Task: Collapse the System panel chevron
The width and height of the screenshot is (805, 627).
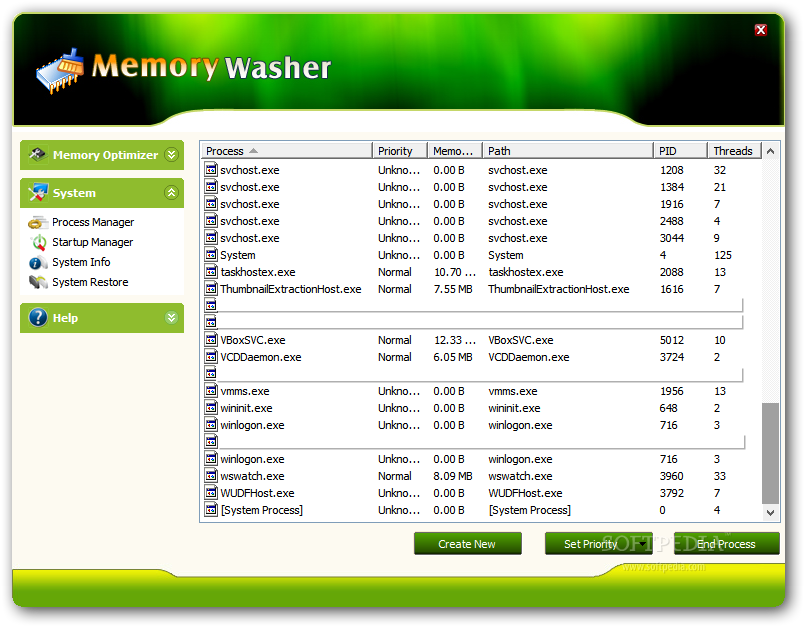Action: [171, 193]
